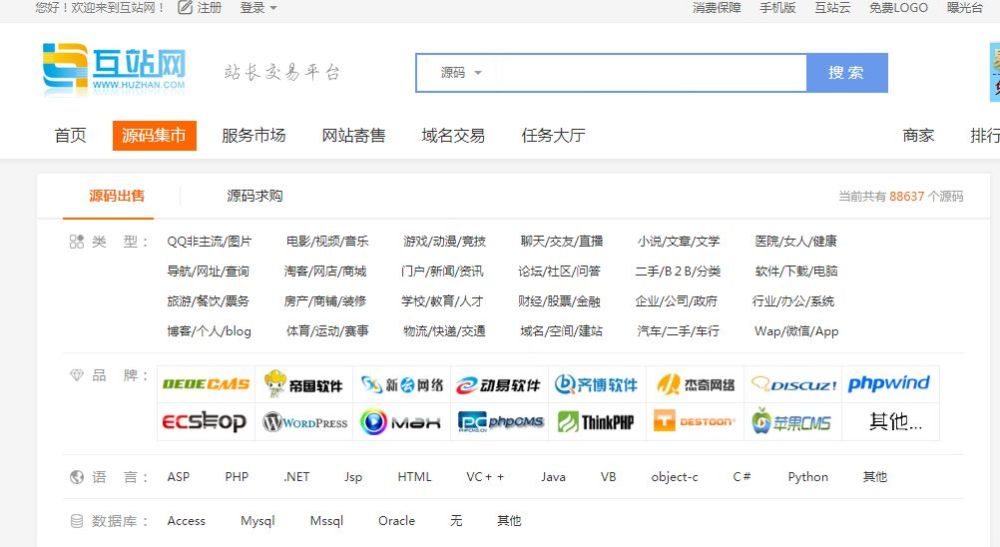Select the 其他... brand option
This screenshot has width=1000, height=547.
pos(895,421)
